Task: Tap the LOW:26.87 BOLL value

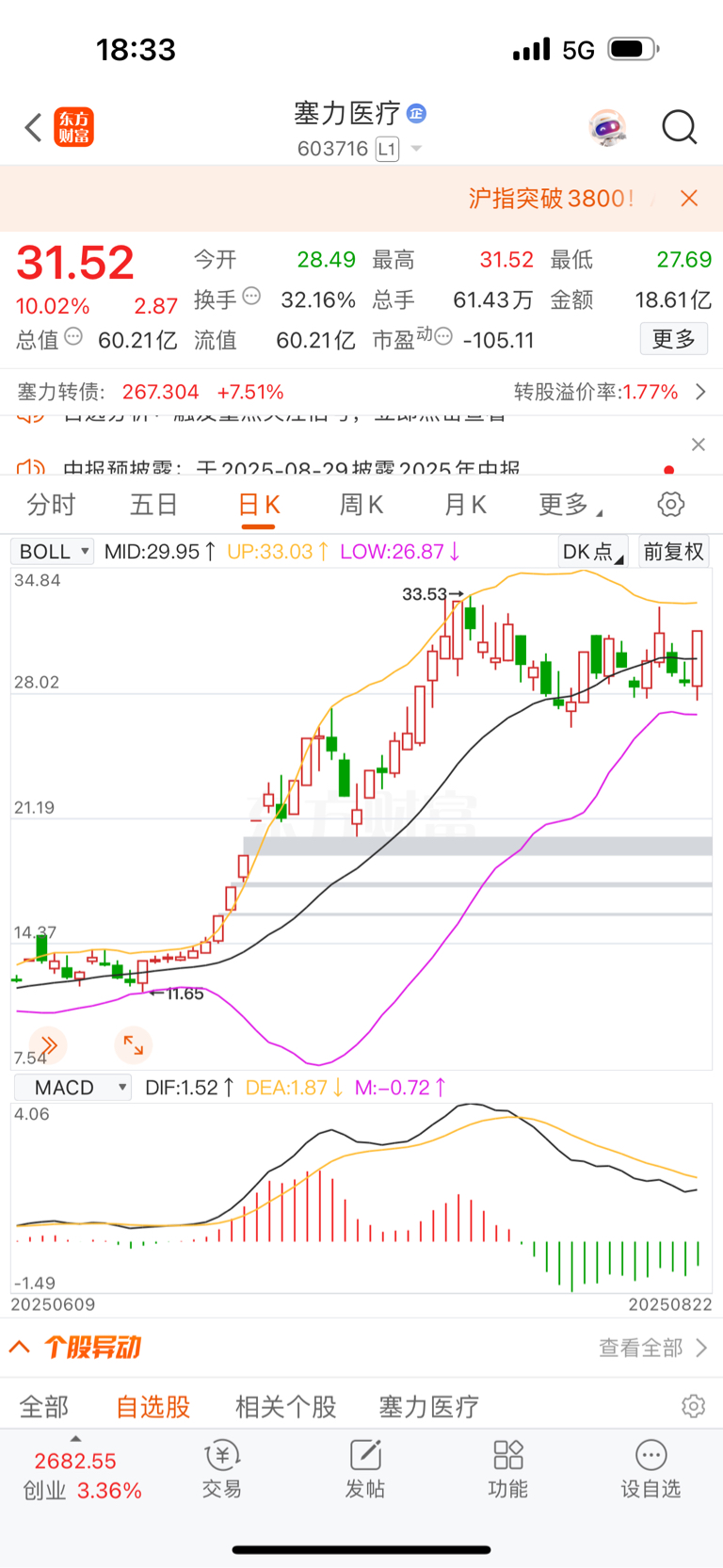Action: coord(400,551)
